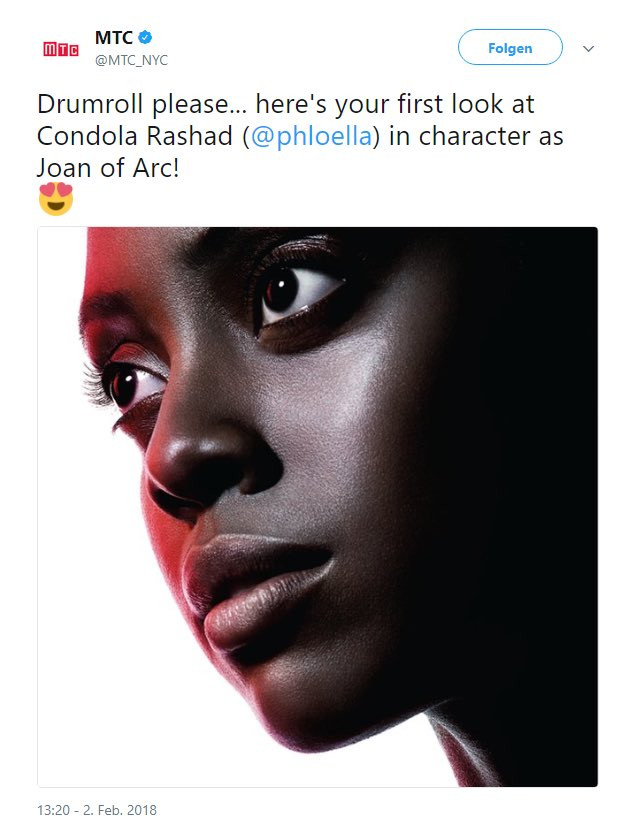Open the tweet photo in full view
Viewport: 632px width, 822px height.
click(317, 507)
